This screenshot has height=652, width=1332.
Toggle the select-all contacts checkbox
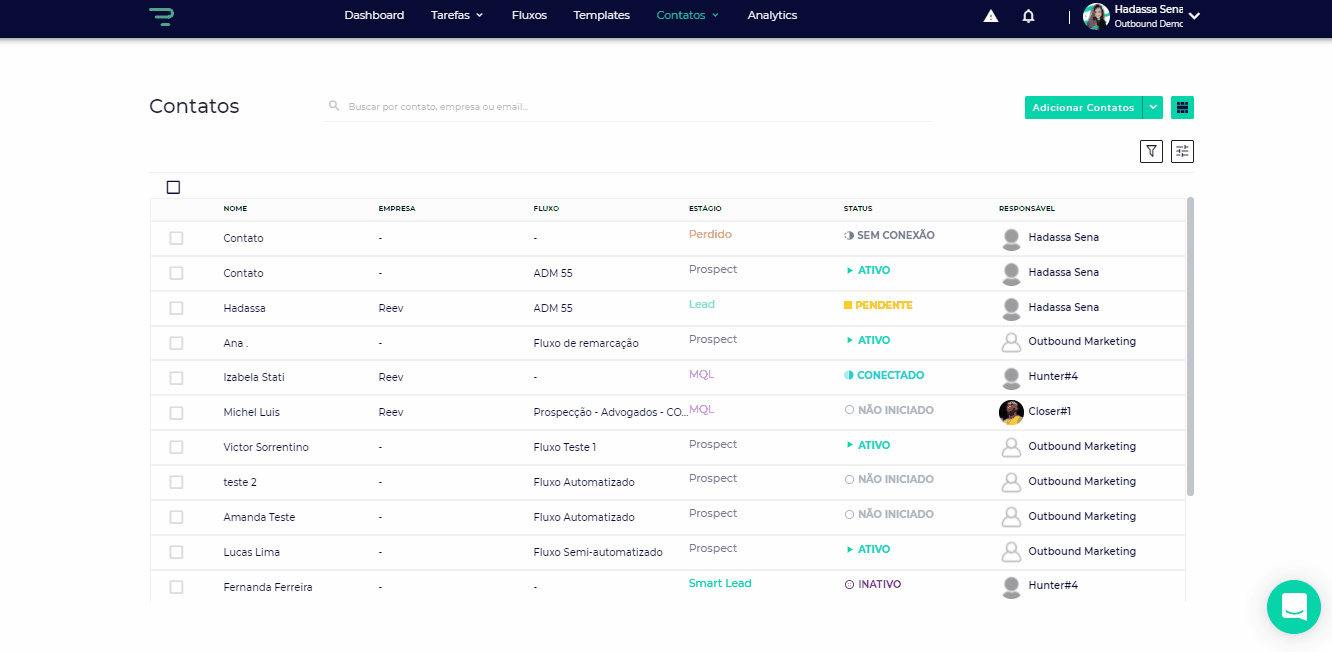tap(174, 187)
